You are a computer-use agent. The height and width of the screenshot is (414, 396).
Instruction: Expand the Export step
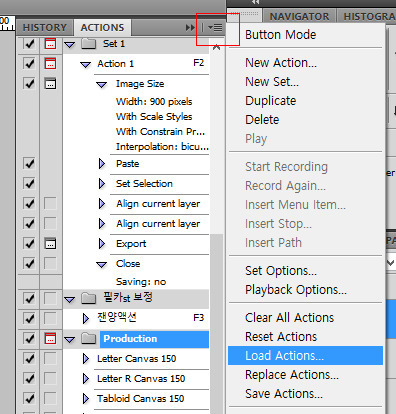tap(102, 244)
